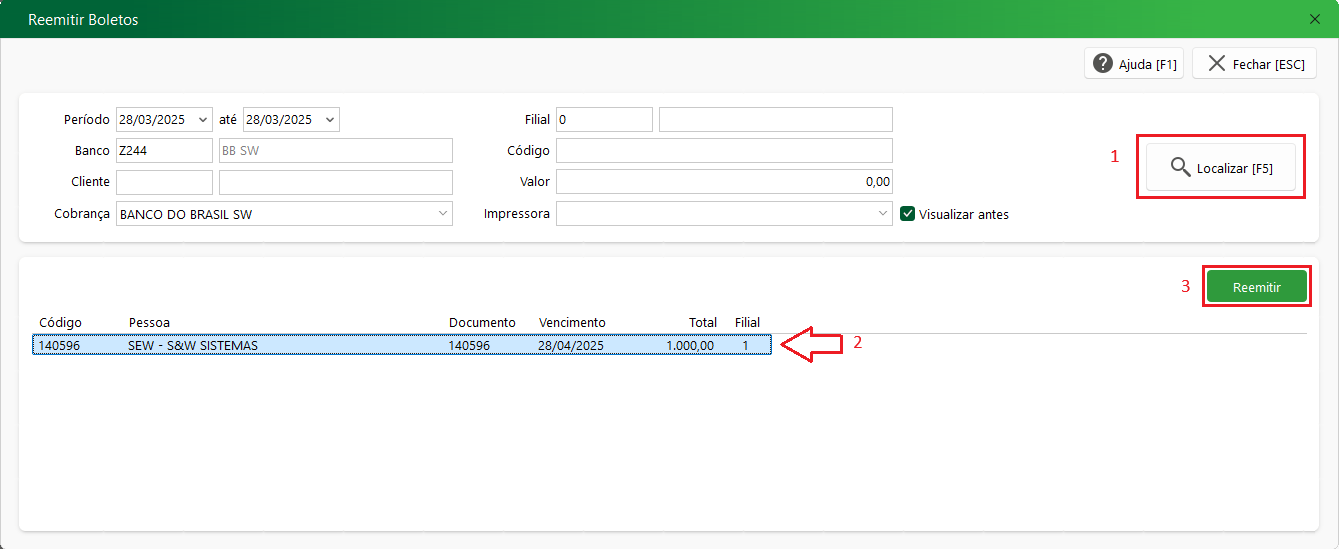
Task: Click the Pessoa column header
Action: 149,322
